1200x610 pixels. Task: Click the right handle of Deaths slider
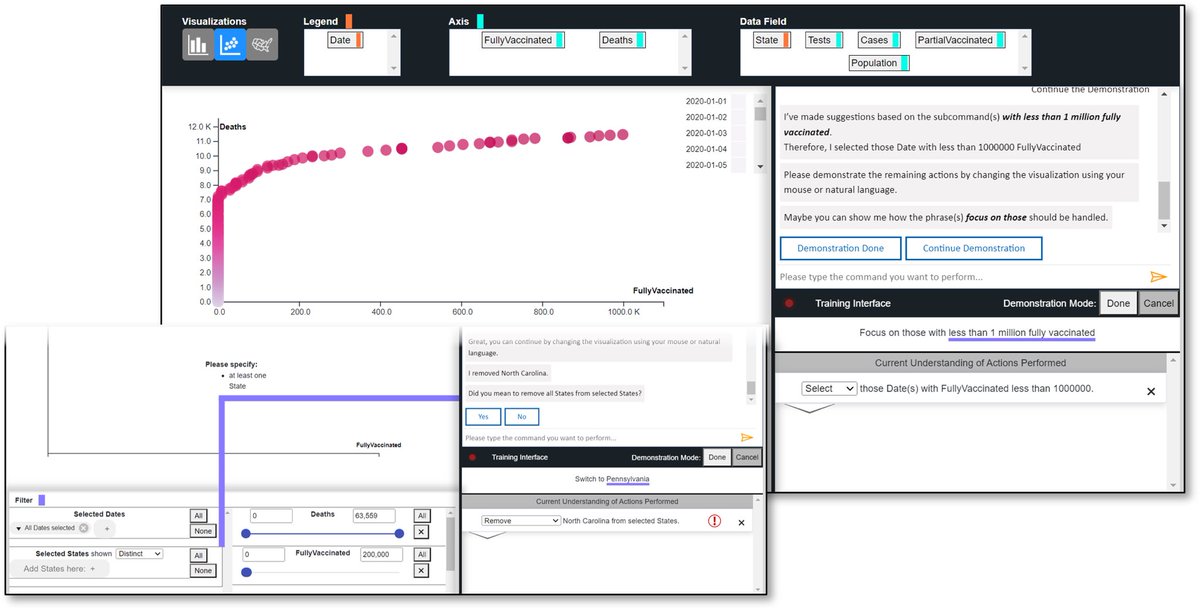400,534
